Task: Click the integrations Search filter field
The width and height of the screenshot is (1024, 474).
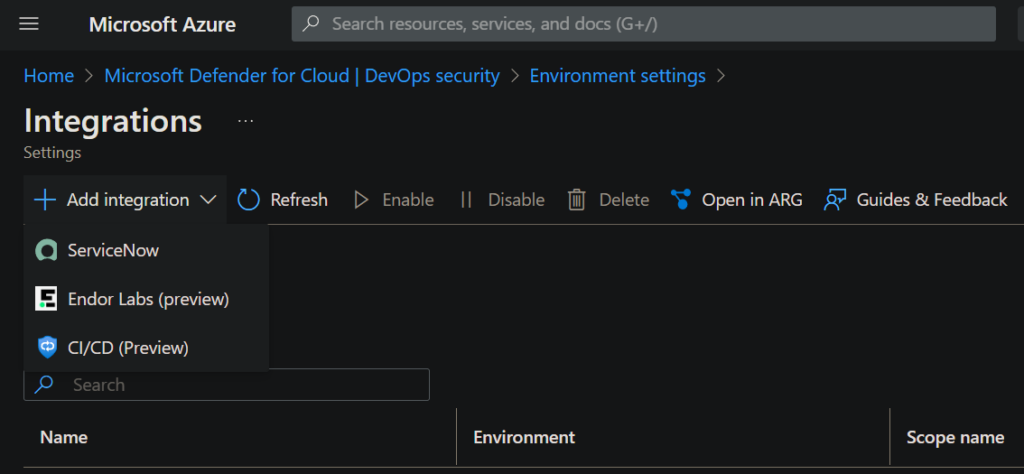Action: pos(227,385)
